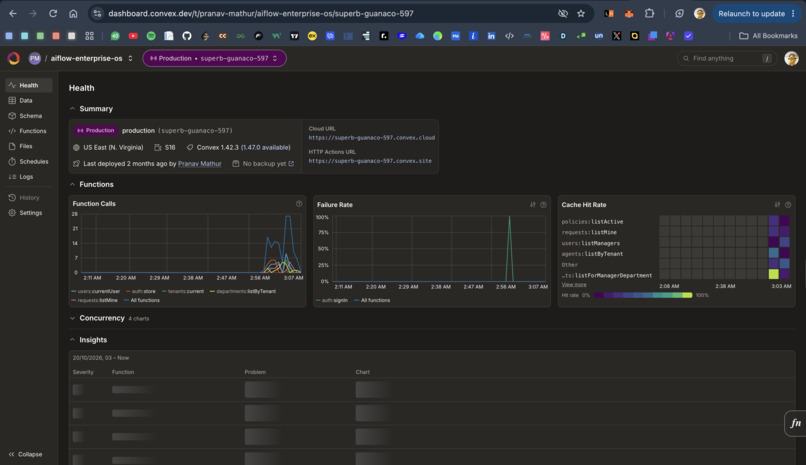
Task: Bookmark this page with star icon
Action: pyautogui.click(x=581, y=14)
